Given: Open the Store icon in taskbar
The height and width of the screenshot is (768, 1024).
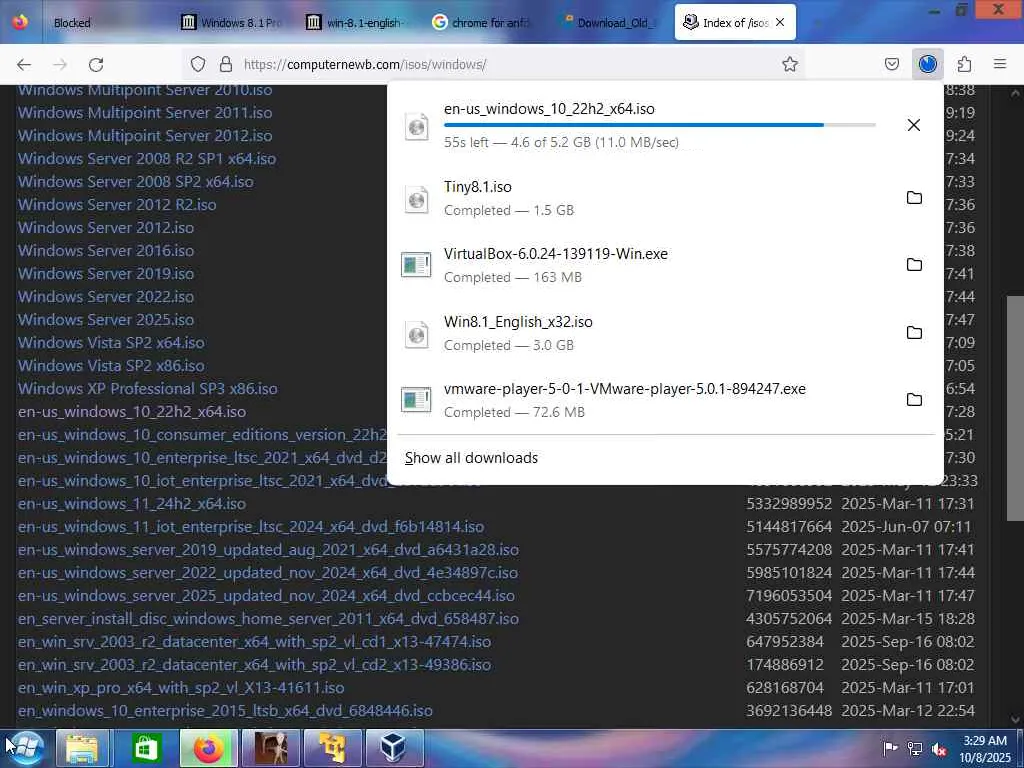Looking at the screenshot, I should (146, 748).
